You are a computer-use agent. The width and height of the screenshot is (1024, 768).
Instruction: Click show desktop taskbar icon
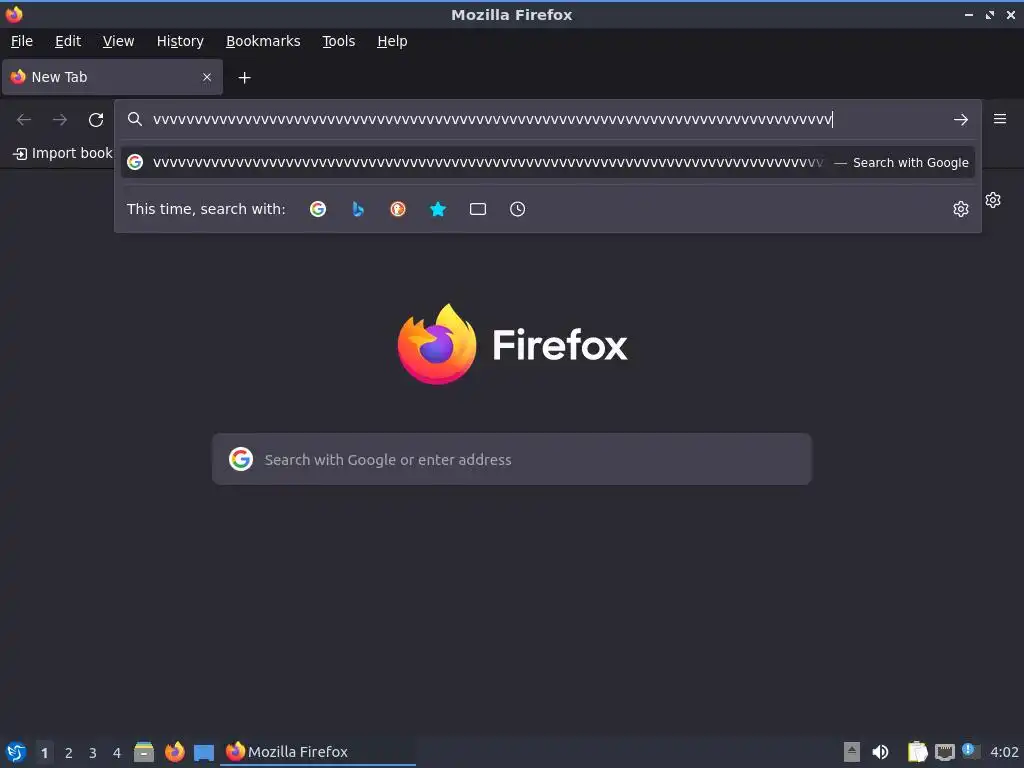204,752
